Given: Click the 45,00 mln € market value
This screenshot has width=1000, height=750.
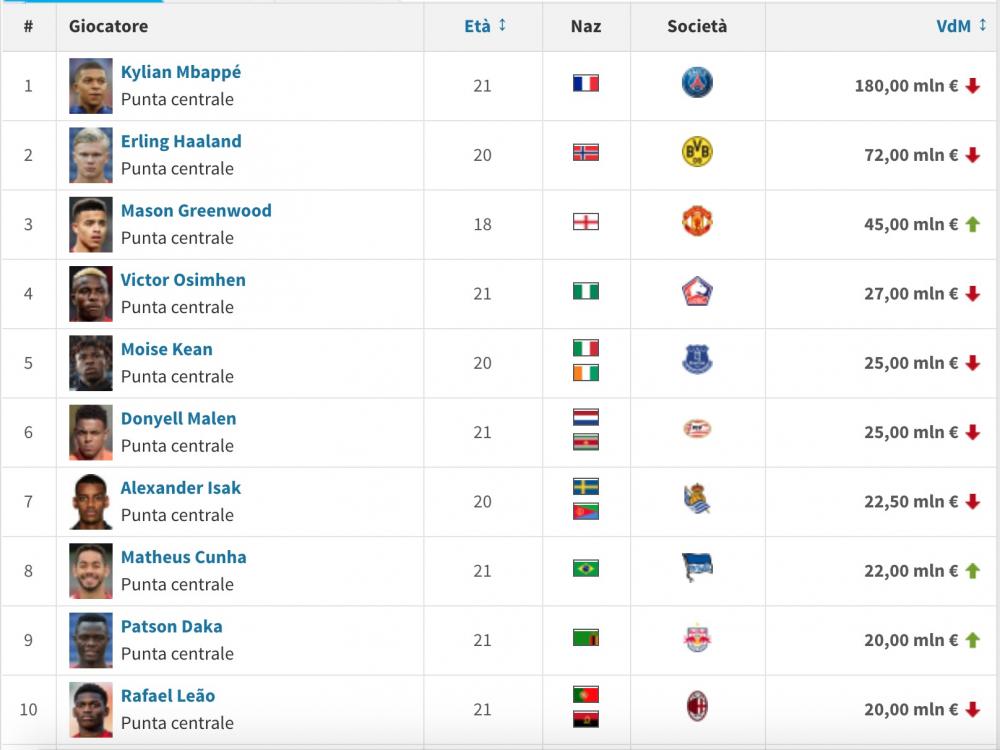Looking at the screenshot, I should (911, 224).
